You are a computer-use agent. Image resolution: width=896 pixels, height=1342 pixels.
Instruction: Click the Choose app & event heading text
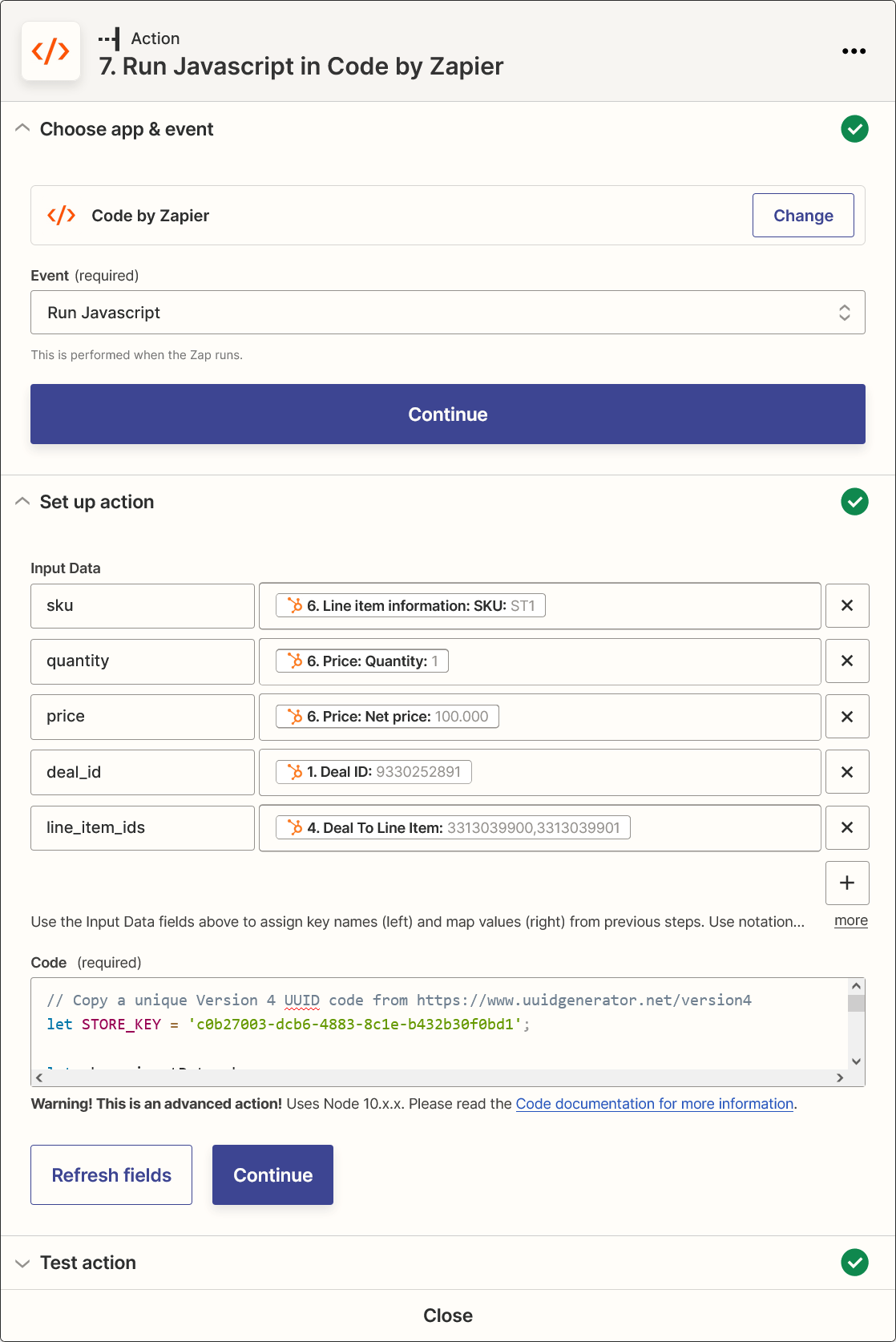tap(127, 129)
